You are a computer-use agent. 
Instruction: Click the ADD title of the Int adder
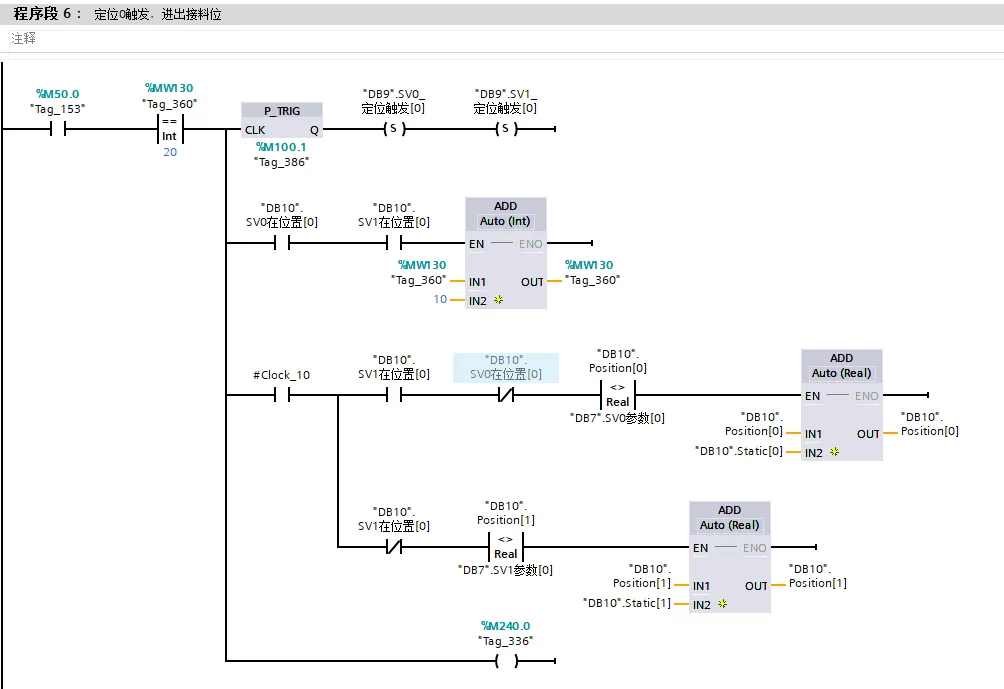pos(505,206)
